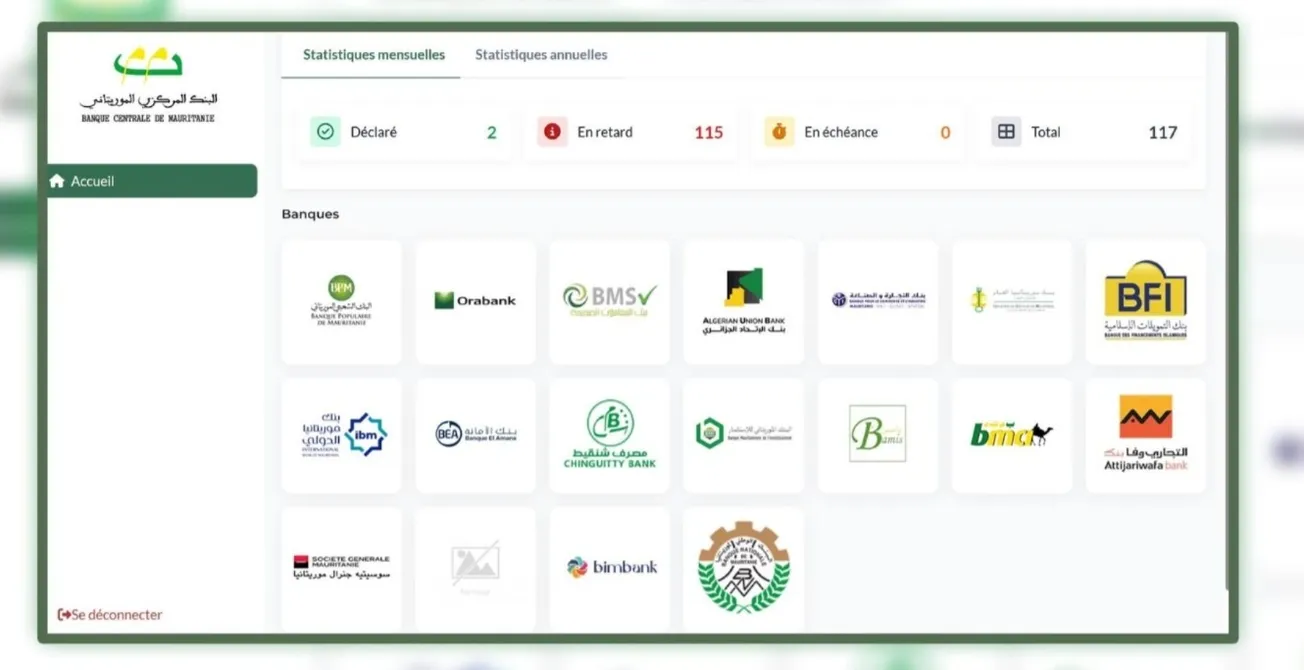Open the Banque El Amana tile

tap(475, 435)
